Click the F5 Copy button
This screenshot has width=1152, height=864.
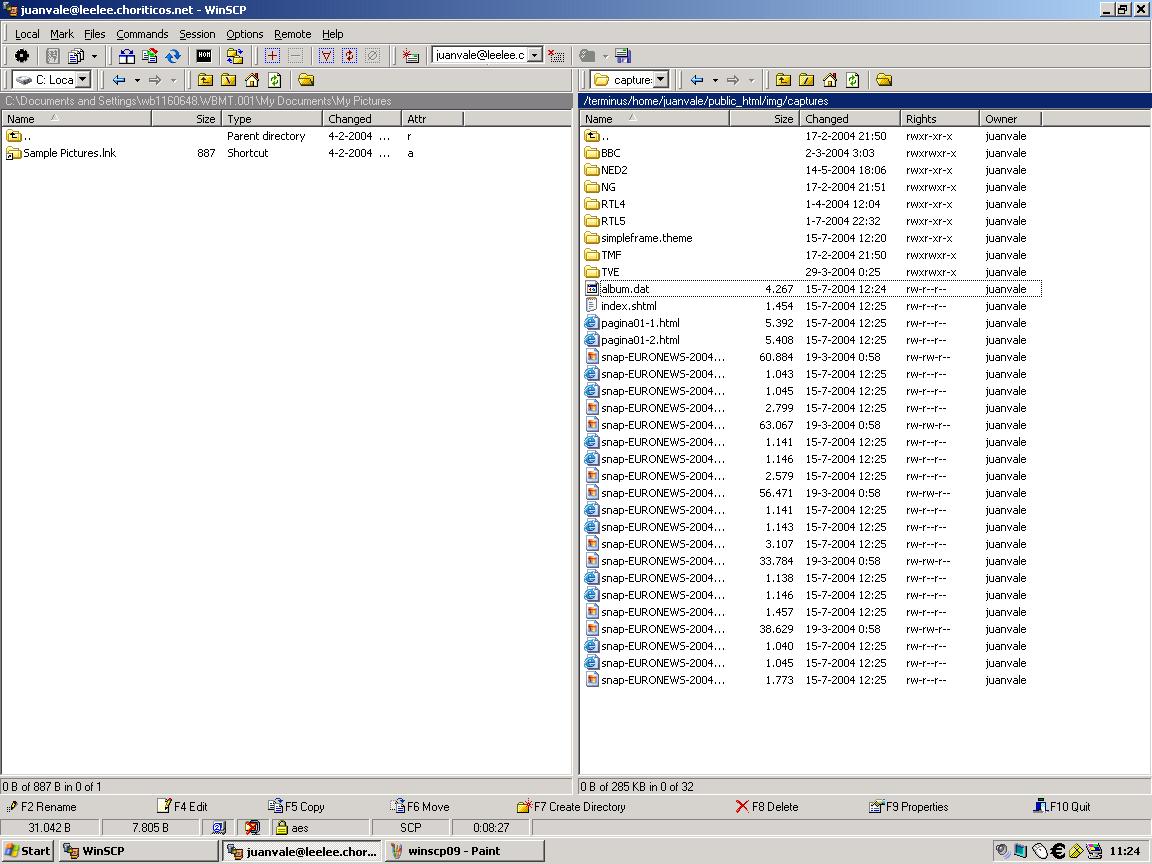[296, 807]
